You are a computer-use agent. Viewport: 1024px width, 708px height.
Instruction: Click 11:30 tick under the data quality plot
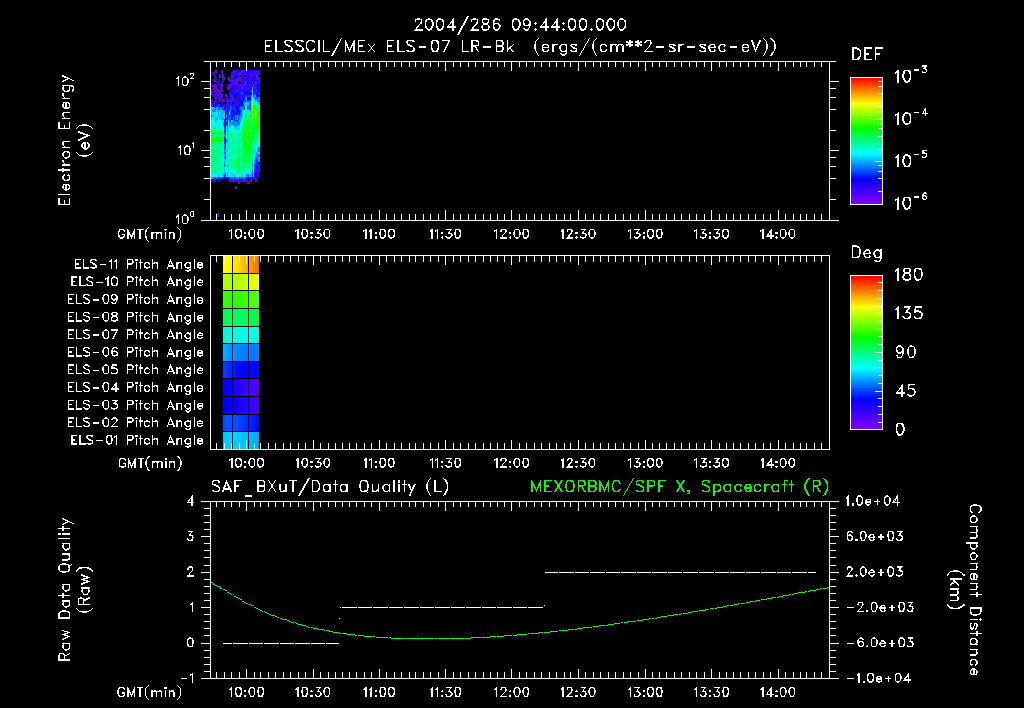[445, 692]
